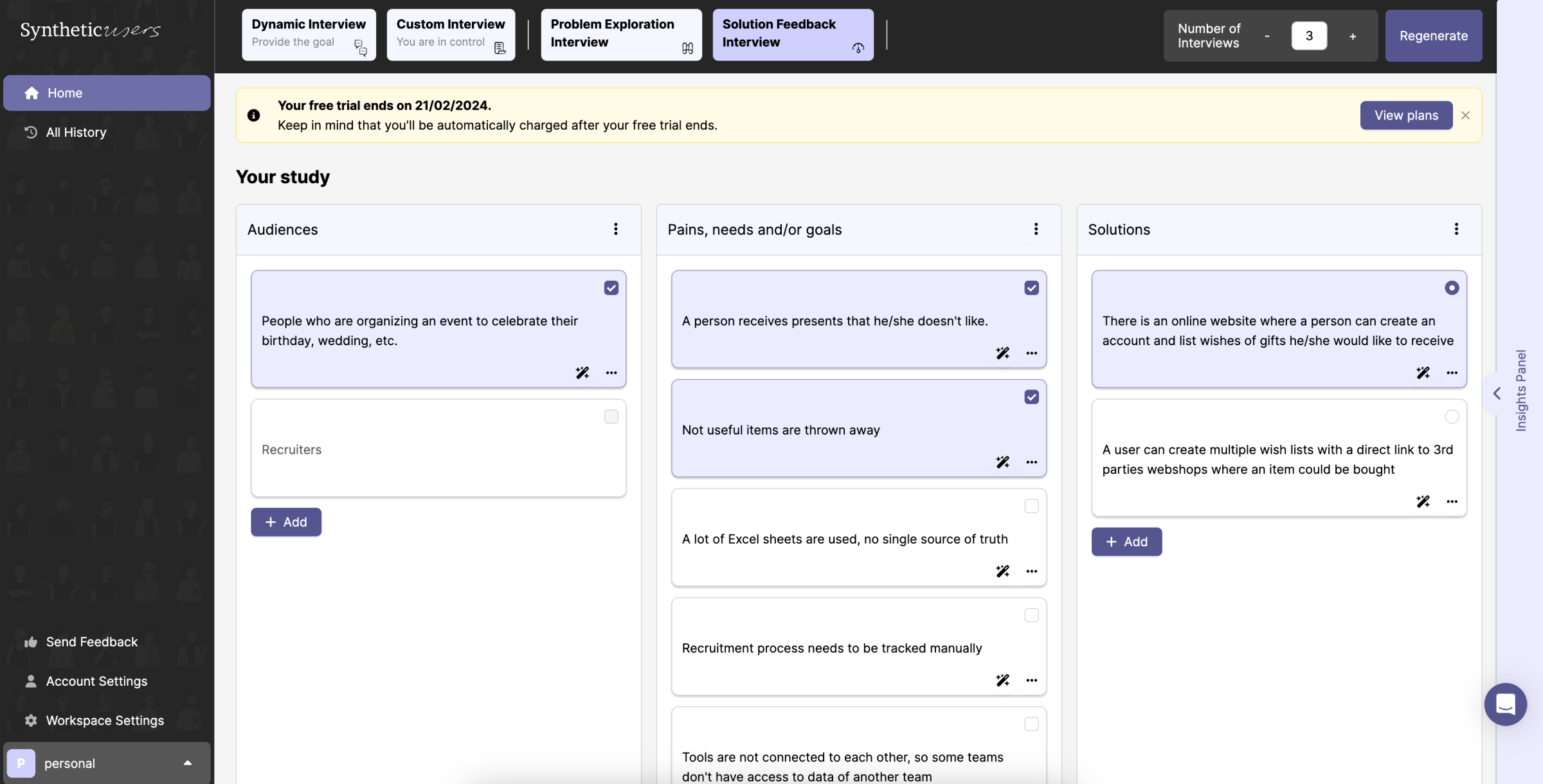Viewport: 1543px width, 784px height.
Task: Open ellipsis menu on Excel sheets card
Action: point(1031,571)
